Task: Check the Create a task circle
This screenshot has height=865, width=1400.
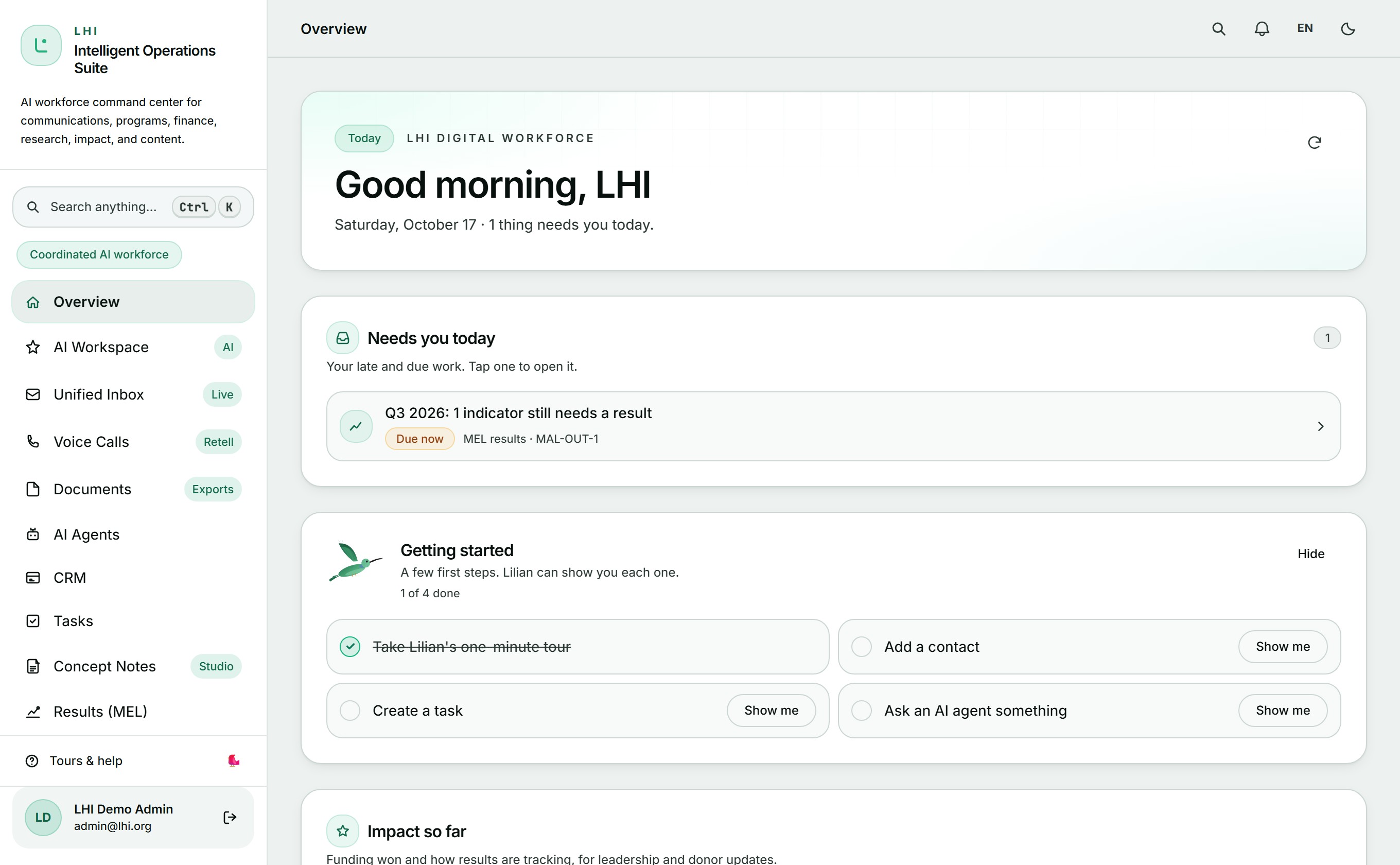Action: click(350, 711)
